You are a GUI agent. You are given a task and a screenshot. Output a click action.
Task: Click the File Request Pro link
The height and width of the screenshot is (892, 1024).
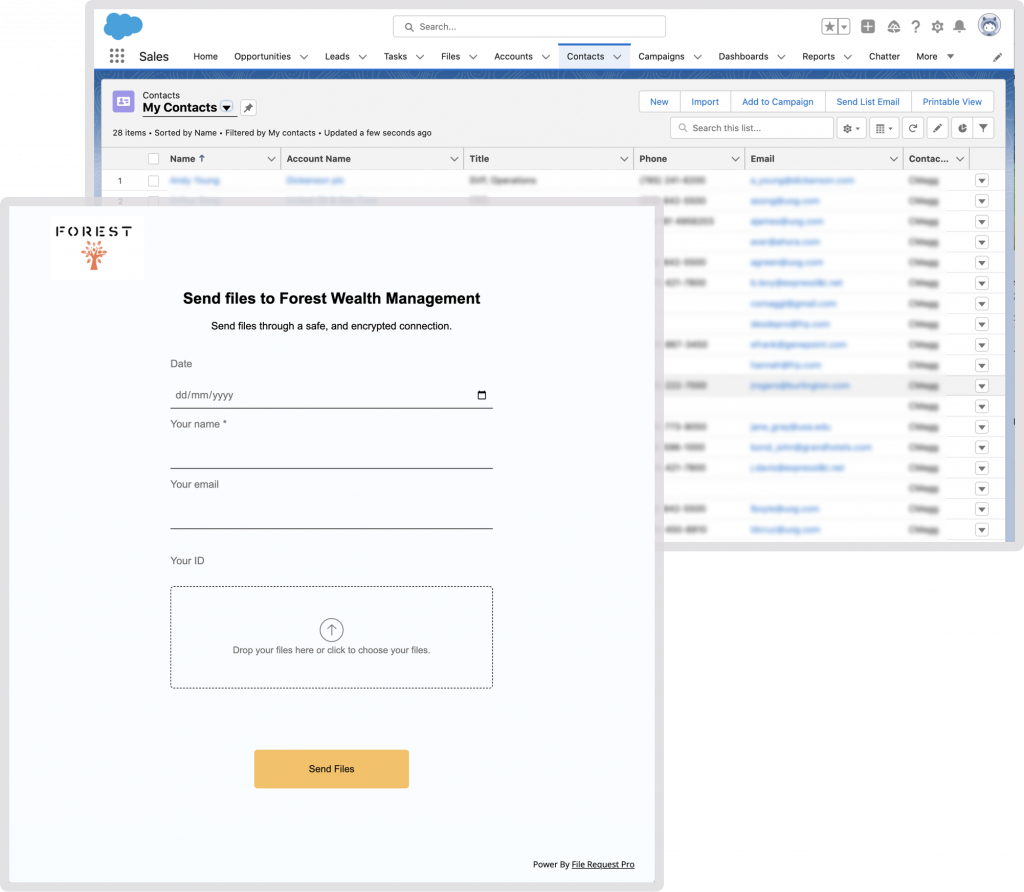[603, 864]
